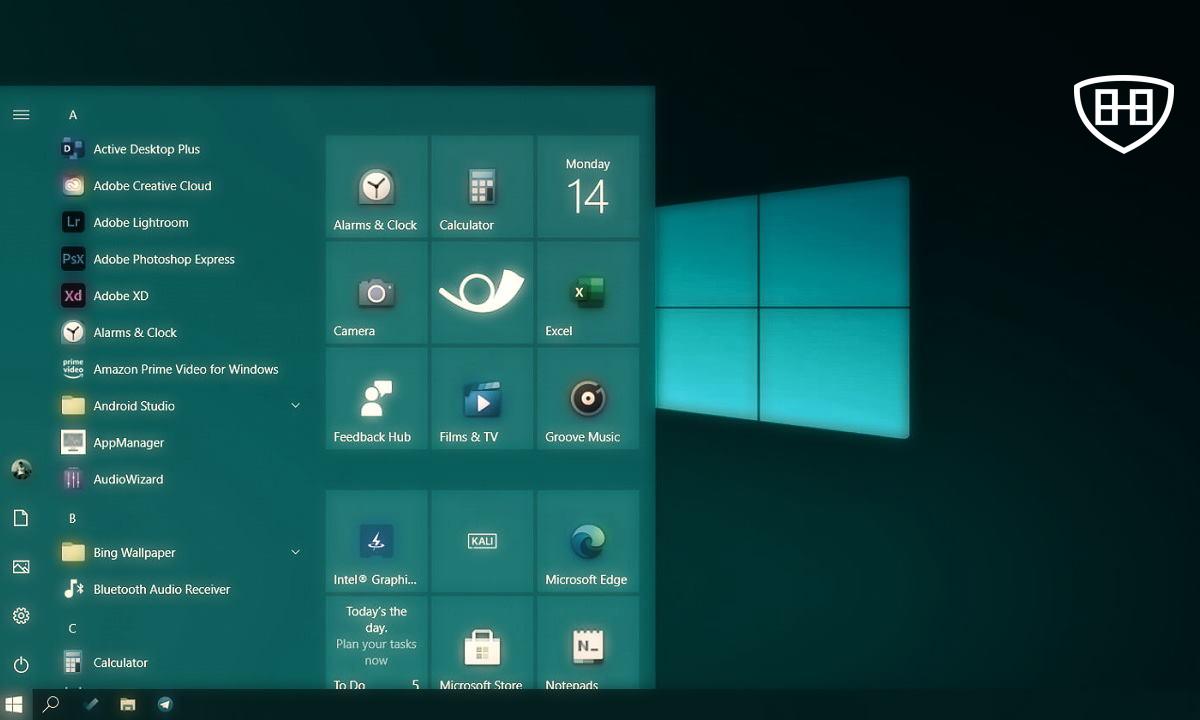Open the Films & TV tile

click(x=482, y=399)
